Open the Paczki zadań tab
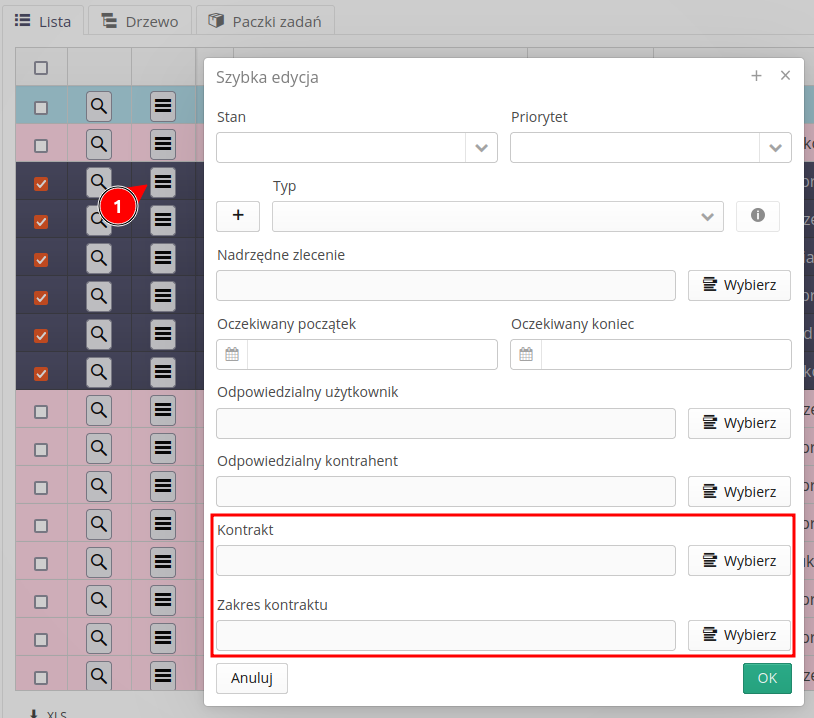814x718 pixels. tap(265, 21)
